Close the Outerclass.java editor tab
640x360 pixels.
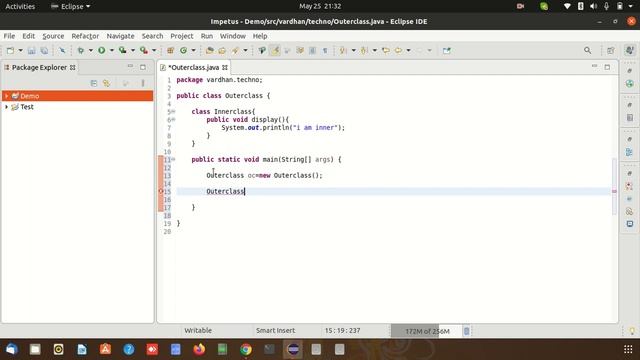click(x=225, y=67)
